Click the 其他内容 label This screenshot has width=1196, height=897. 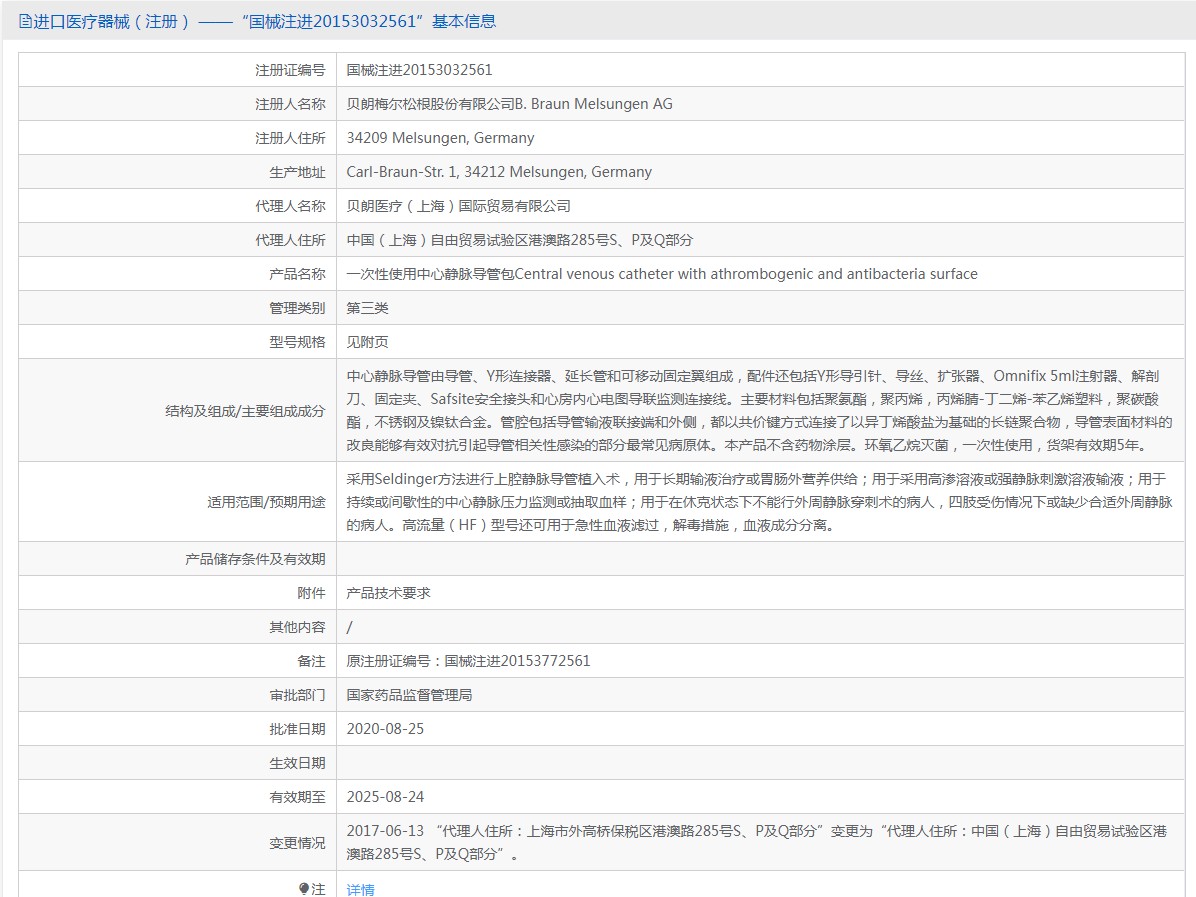pyautogui.click(x=297, y=627)
